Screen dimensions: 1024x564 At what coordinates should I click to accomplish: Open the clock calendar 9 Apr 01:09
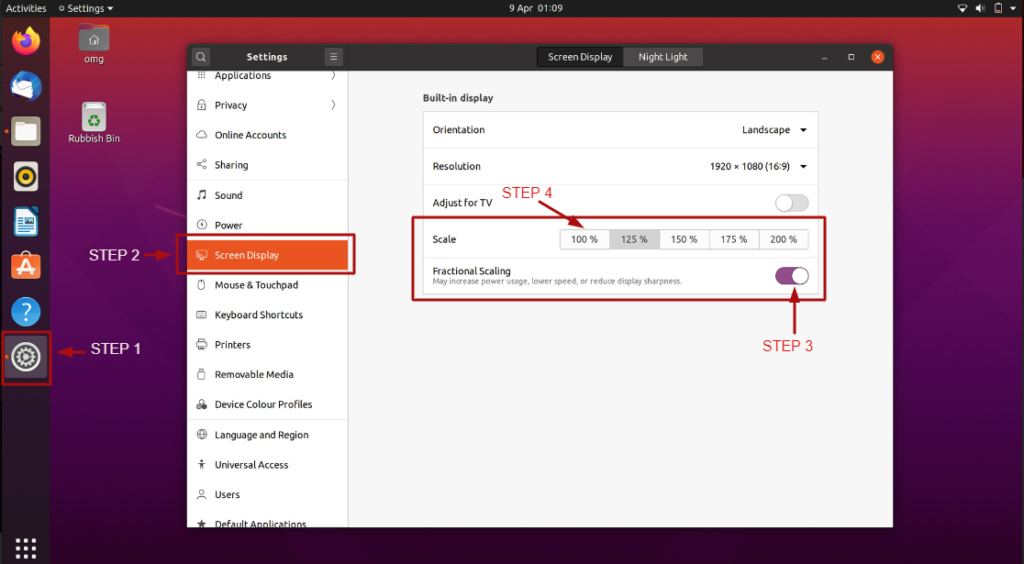536,8
